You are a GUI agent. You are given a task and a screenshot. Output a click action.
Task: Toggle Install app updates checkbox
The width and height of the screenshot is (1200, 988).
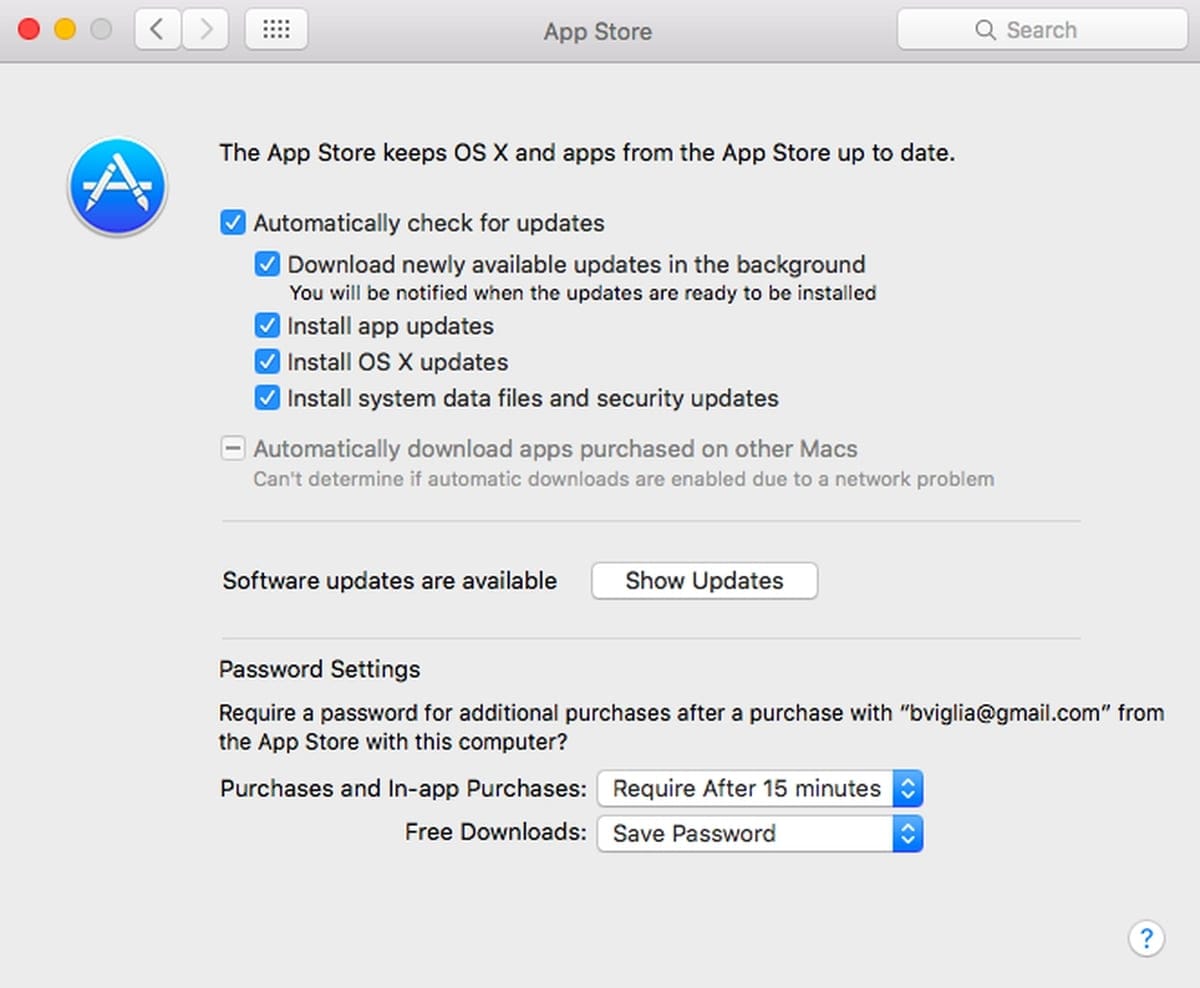(x=267, y=326)
